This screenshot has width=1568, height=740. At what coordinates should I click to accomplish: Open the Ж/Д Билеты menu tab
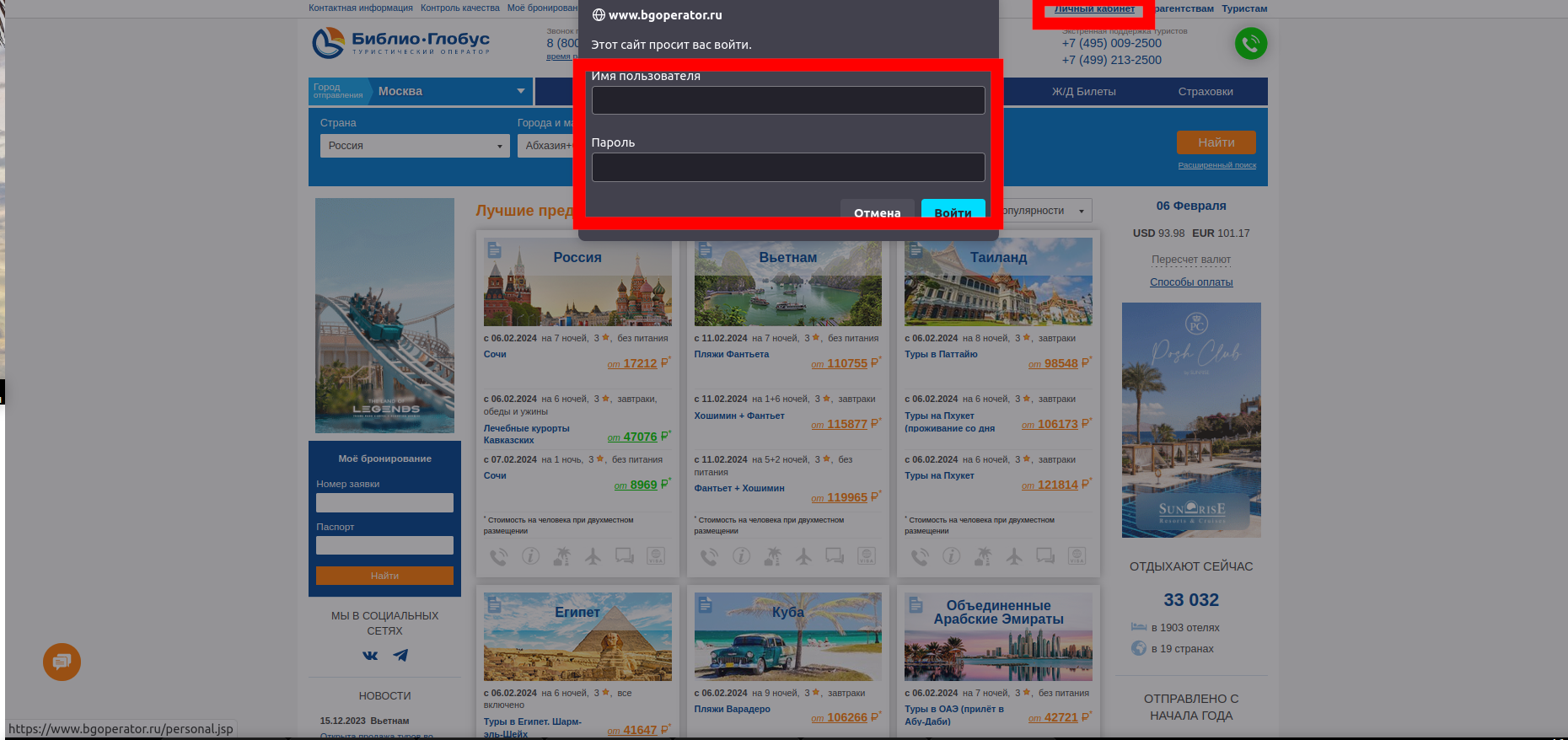click(x=1083, y=92)
